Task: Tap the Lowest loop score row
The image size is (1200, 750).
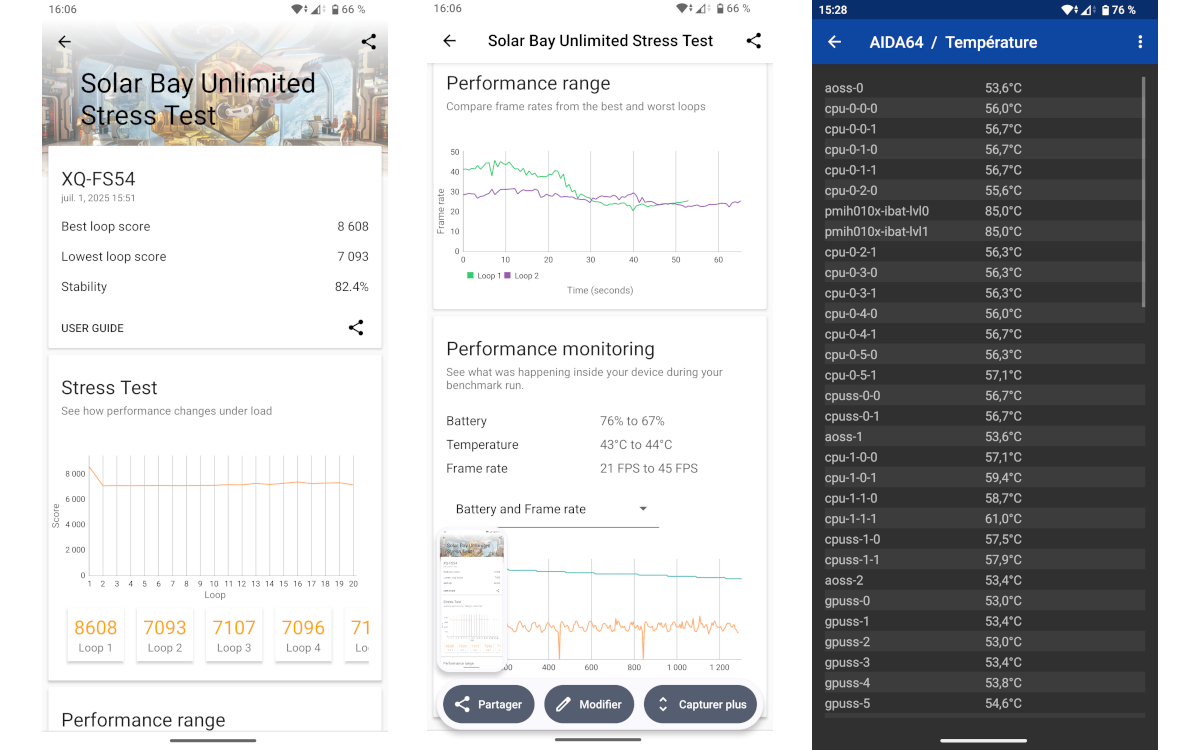Action: (x=215, y=257)
